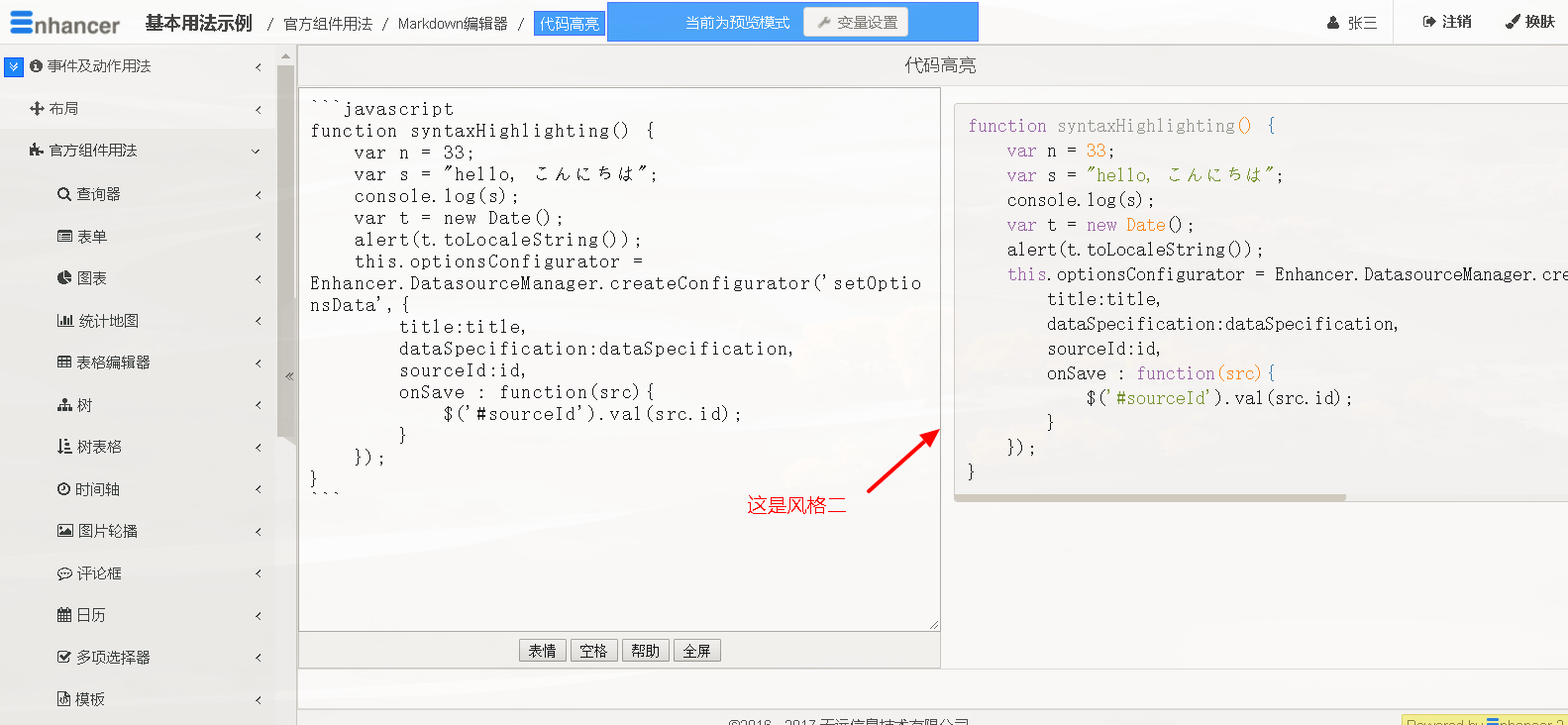Expand the 表格编辑器 submenu arrow
This screenshot has width=1568, height=725.
[258, 363]
